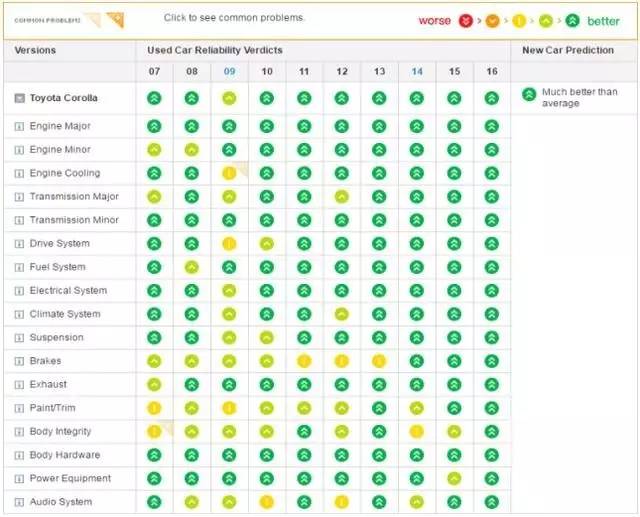Click the orange rating legend swatch
The height and width of the screenshot is (517, 640).
pyautogui.click(x=492, y=20)
